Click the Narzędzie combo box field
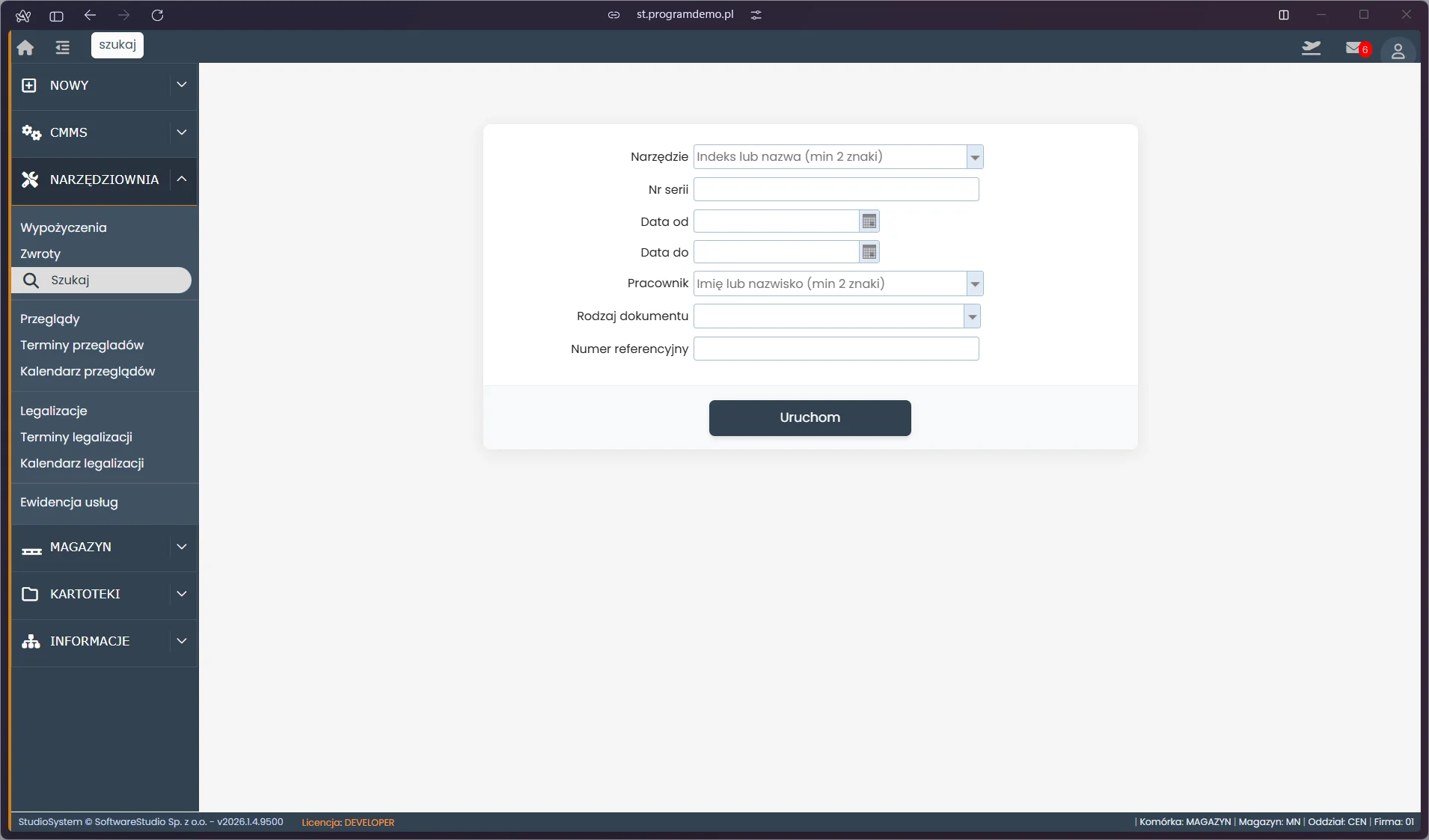1429x840 pixels. pos(830,157)
